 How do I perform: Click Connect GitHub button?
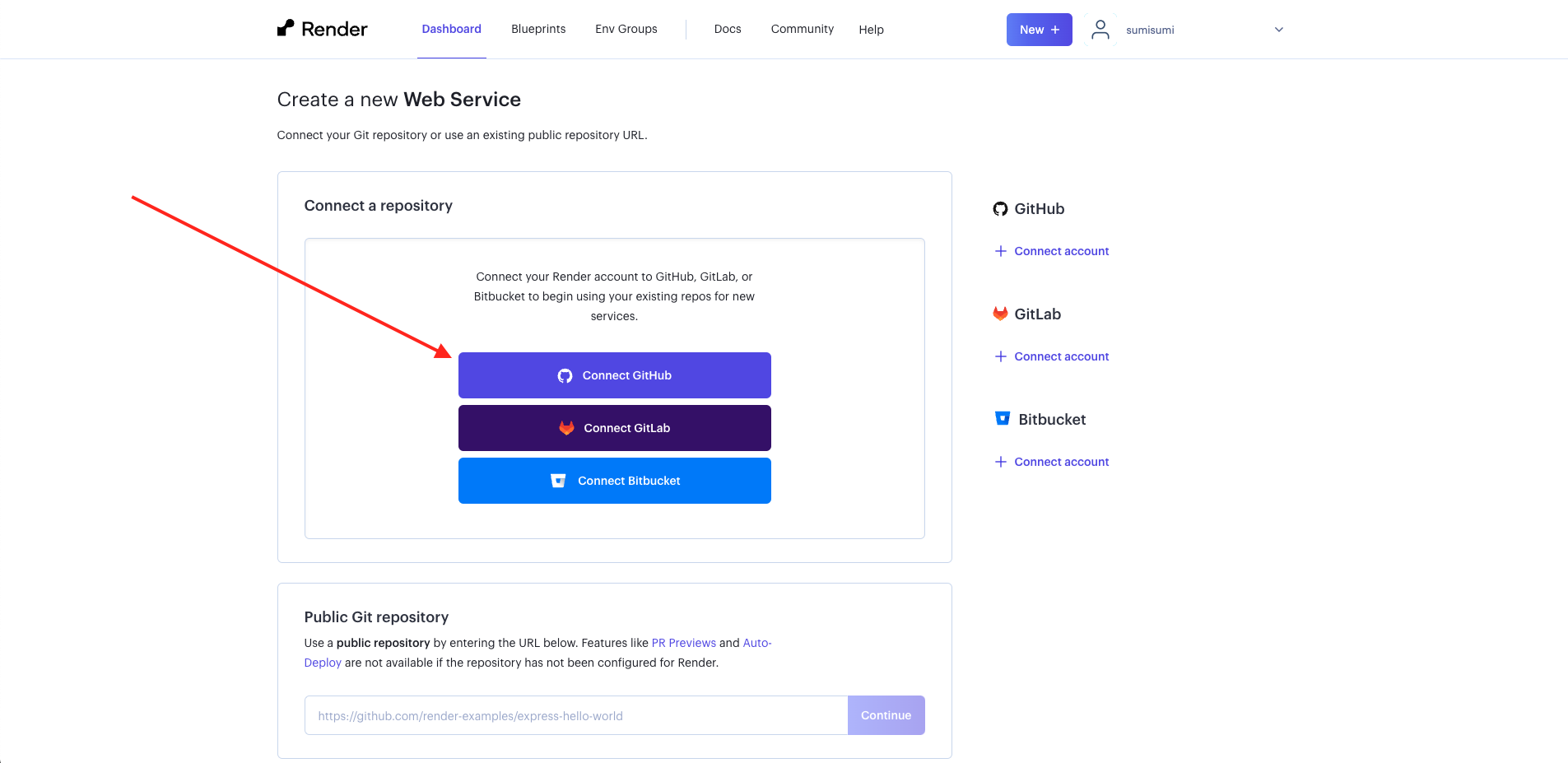coord(614,375)
